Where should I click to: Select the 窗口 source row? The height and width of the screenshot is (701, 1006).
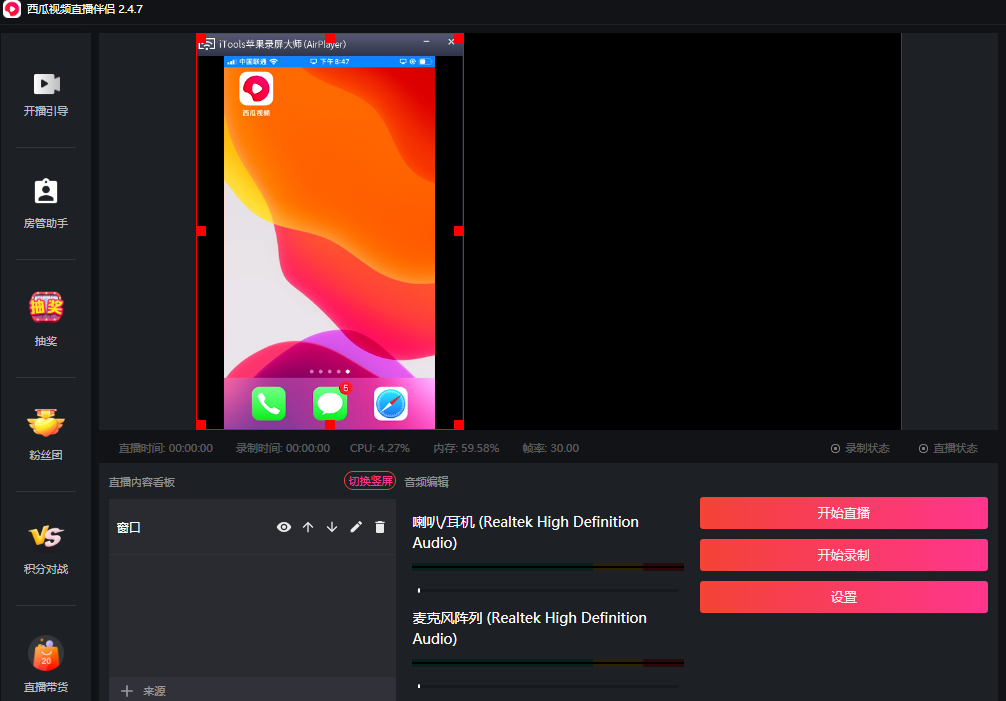pos(252,527)
